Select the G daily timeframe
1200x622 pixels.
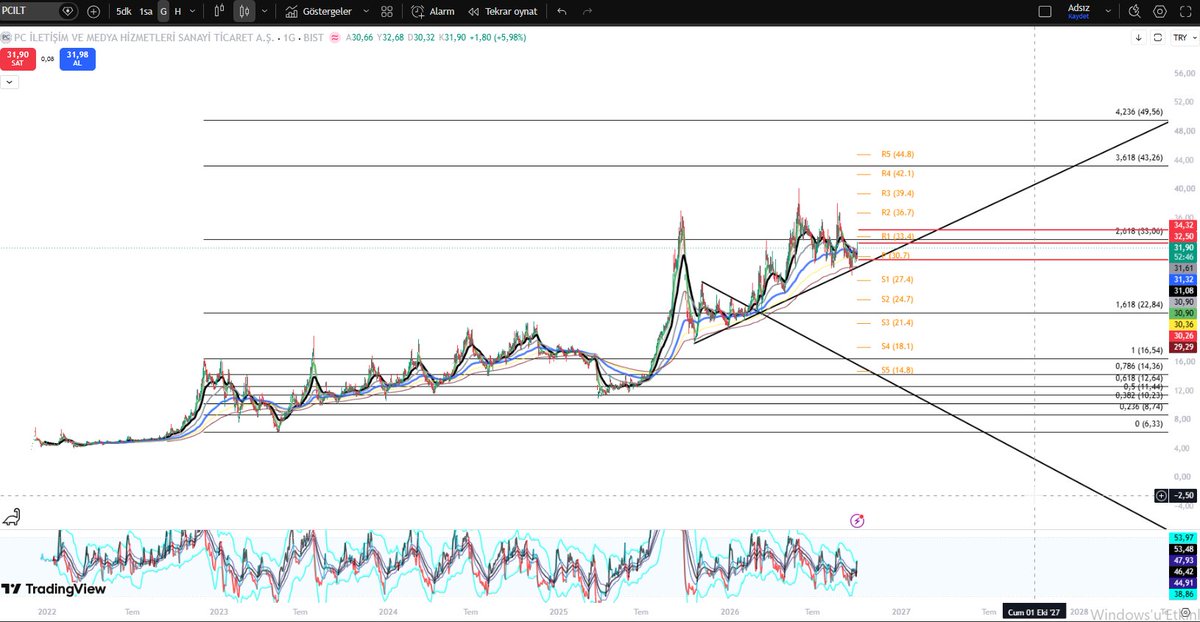point(163,12)
